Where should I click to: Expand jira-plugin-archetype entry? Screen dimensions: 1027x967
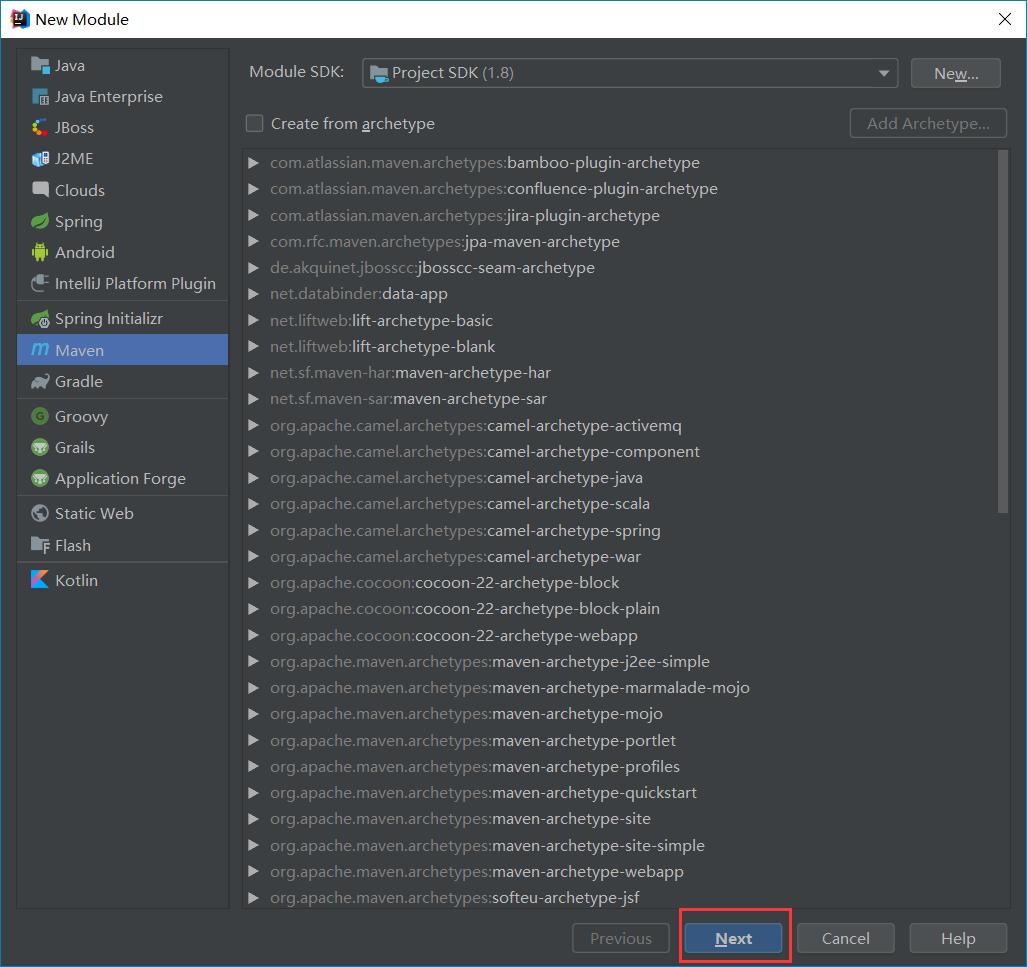[x=253, y=216]
